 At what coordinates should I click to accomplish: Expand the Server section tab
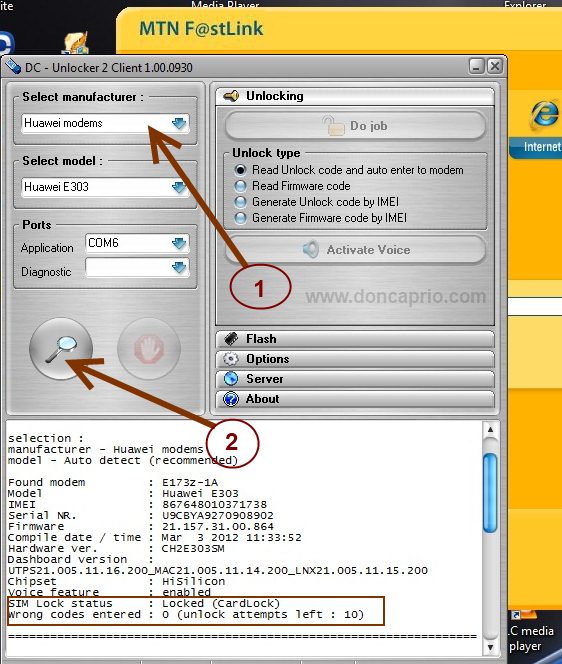tap(355, 379)
